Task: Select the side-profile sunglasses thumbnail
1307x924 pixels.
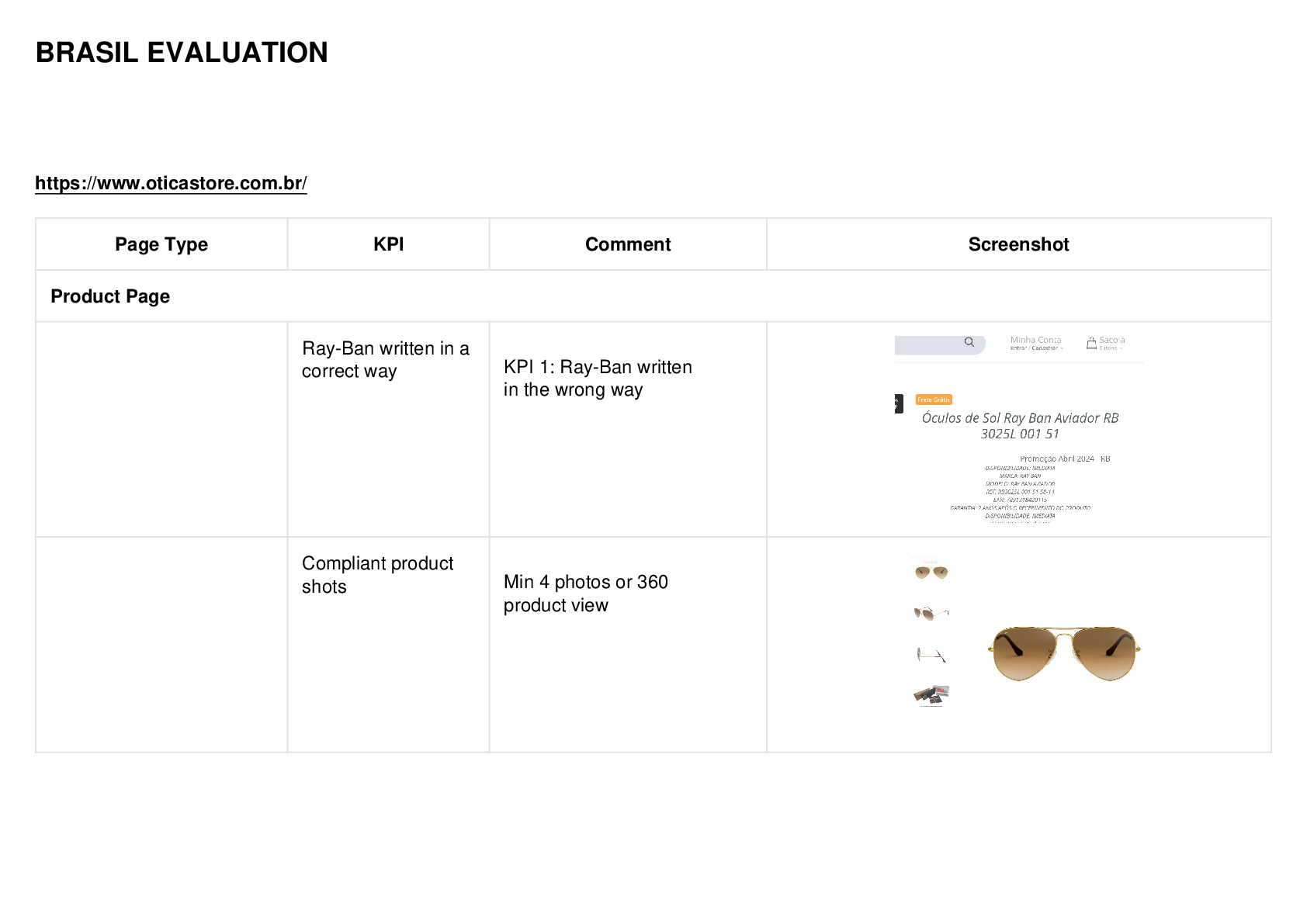Action: (x=931, y=655)
